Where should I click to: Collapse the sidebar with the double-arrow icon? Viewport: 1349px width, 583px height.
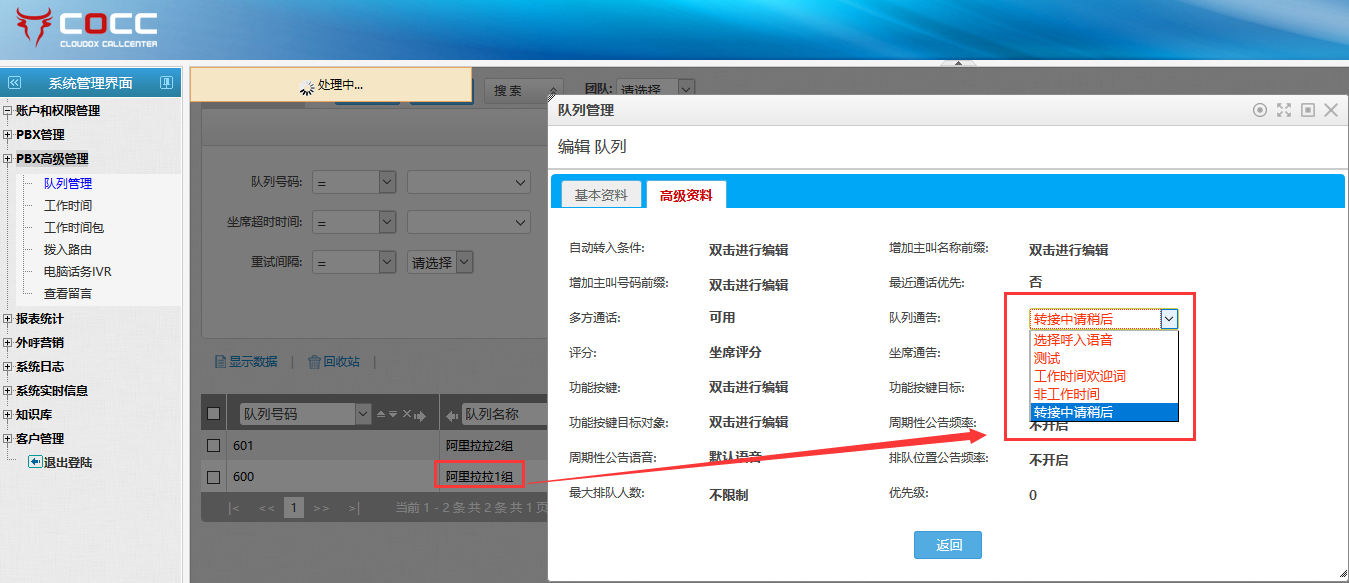14,83
